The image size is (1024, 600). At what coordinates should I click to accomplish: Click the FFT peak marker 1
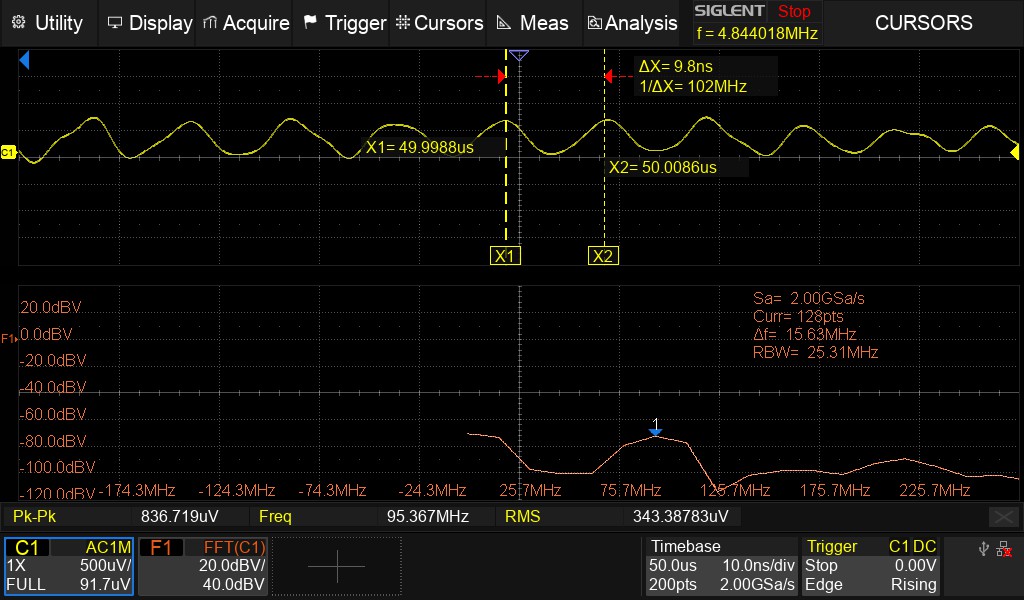pyautogui.click(x=655, y=429)
